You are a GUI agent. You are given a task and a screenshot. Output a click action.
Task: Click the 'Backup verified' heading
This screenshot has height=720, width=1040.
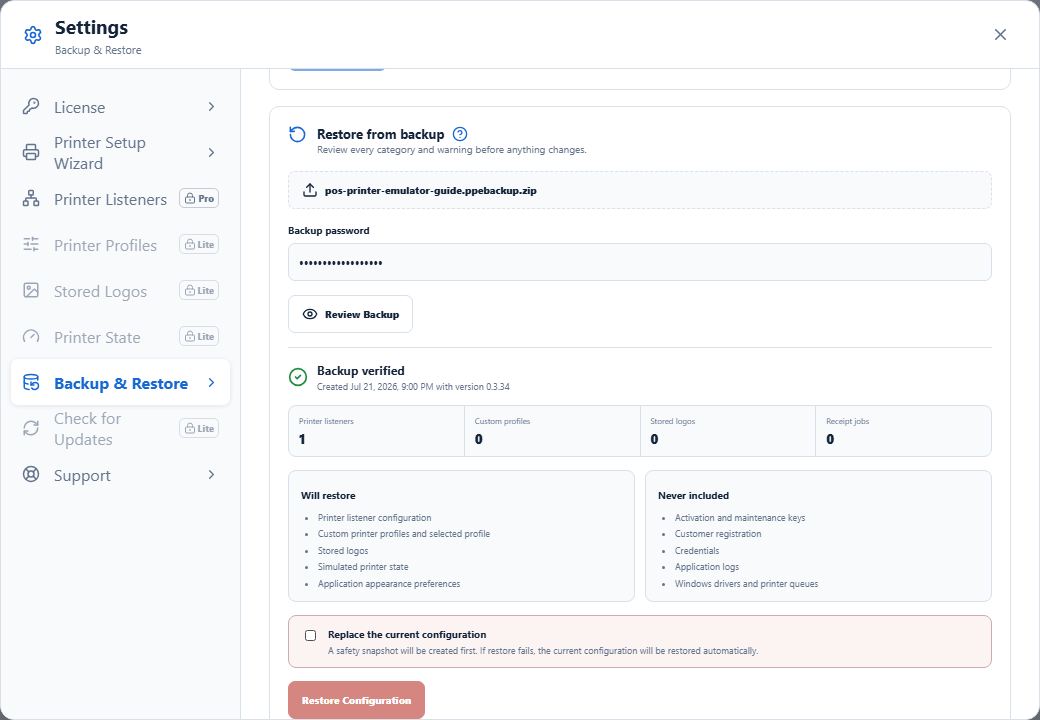click(x=361, y=371)
